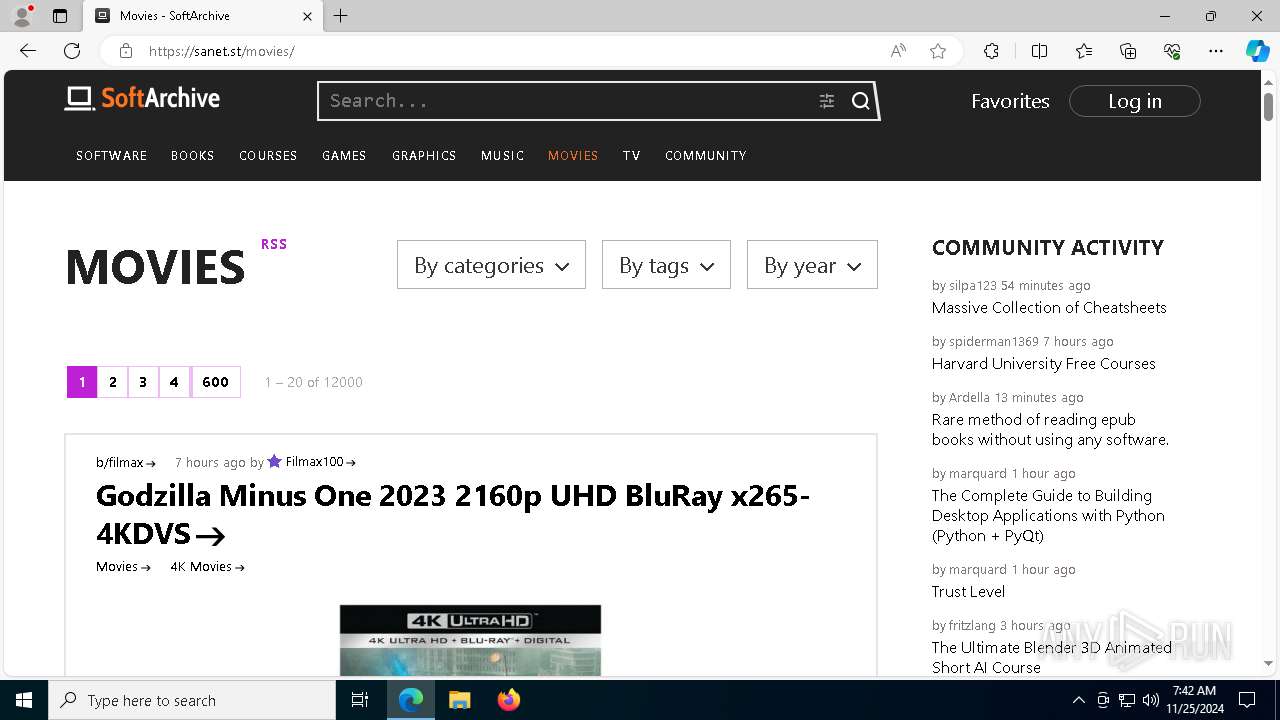The height and width of the screenshot is (720, 1280).
Task: Open search filter options icon
Action: [826, 101]
